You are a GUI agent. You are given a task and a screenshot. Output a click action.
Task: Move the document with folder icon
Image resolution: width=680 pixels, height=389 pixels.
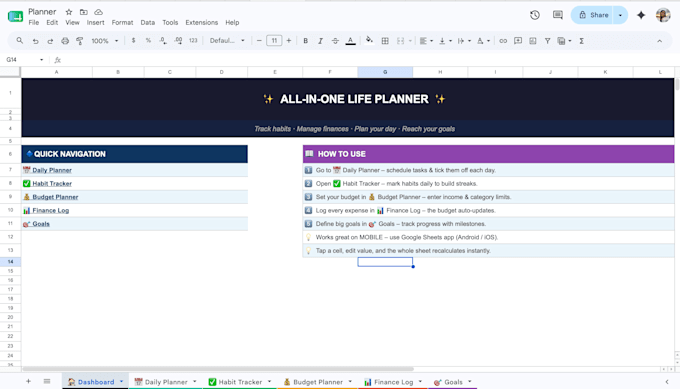pyautogui.click(x=84, y=12)
